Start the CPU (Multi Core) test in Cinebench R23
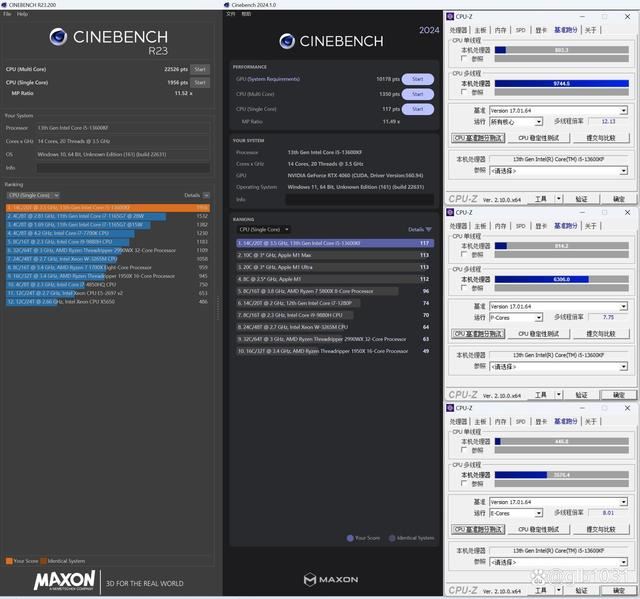Image resolution: width=640 pixels, height=599 pixels. [x=200, y=69]
